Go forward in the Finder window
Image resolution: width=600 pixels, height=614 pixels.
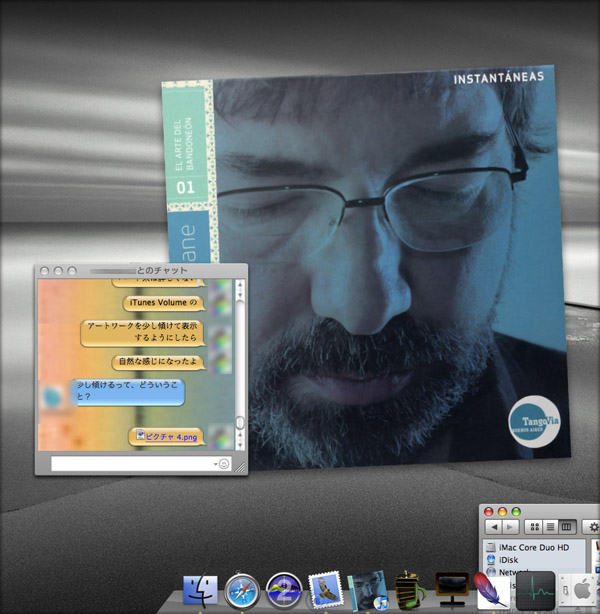[x=510, y=527]
